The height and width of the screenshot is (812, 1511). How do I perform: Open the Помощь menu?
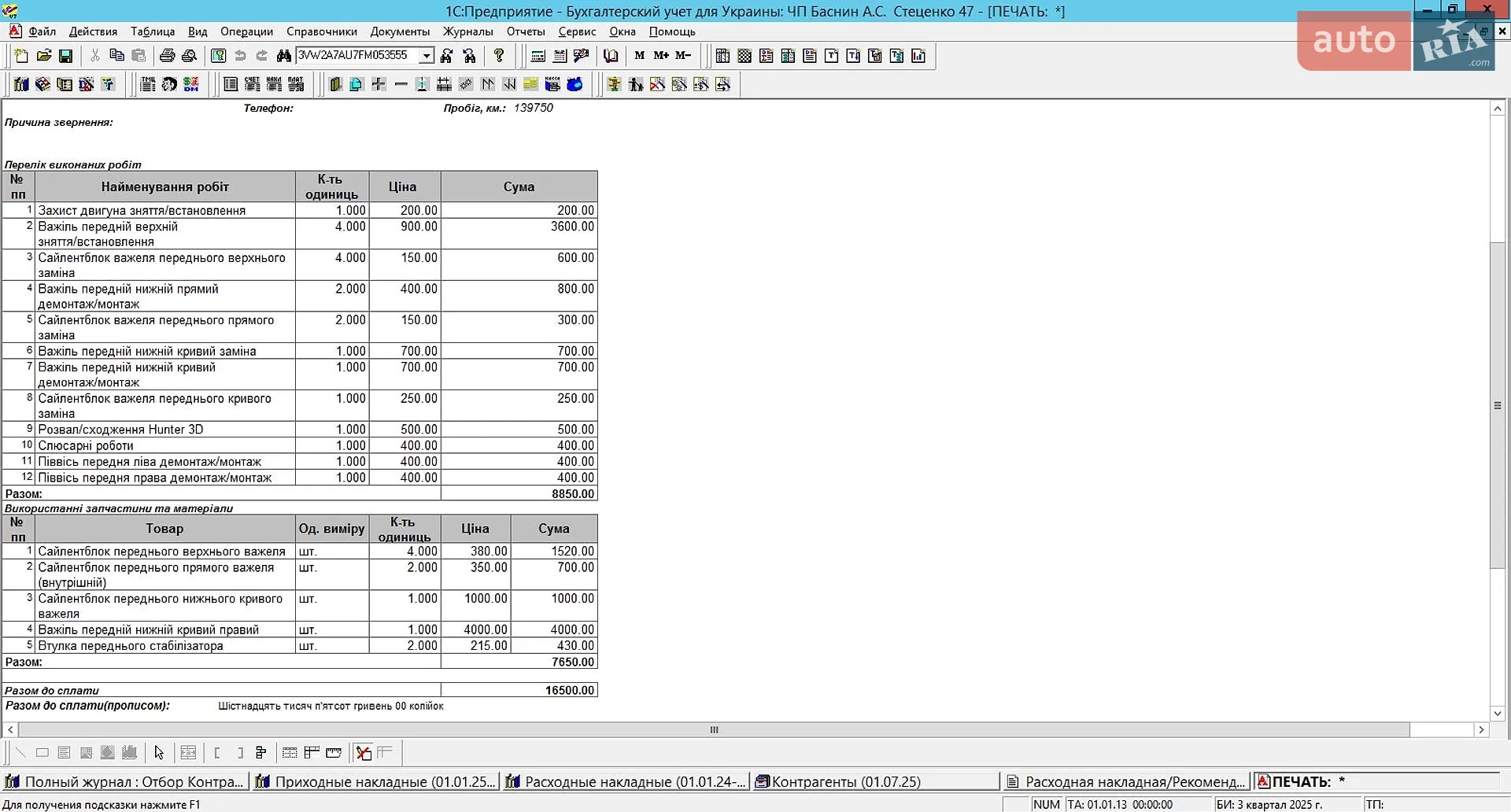672,31
